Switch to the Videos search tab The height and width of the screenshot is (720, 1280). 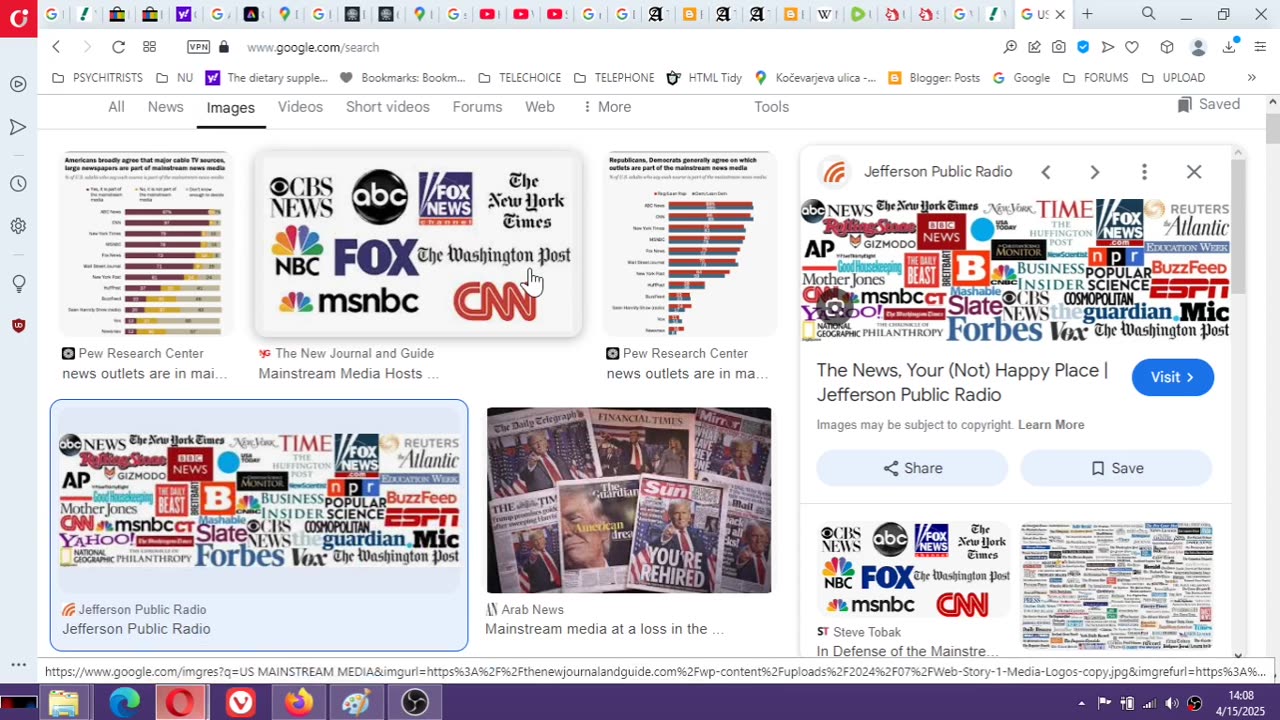point(300,107)
